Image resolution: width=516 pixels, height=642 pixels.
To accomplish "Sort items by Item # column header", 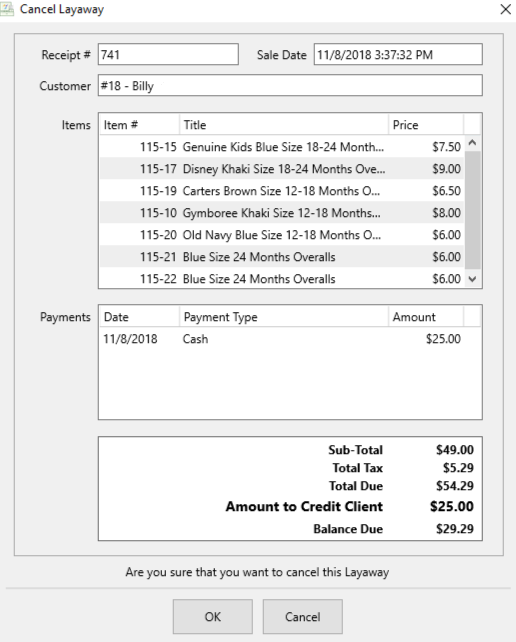I will pos(139,124).
